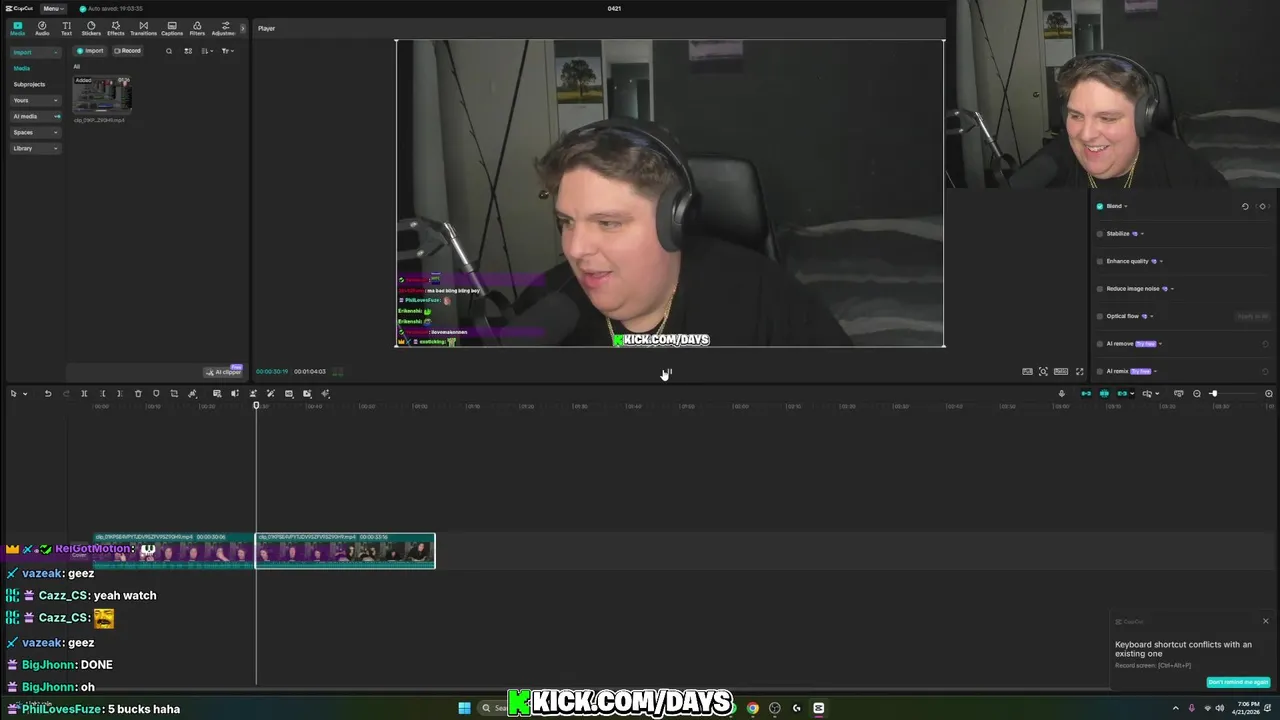This screenshot has width=1280, height=720.
Task: Click the mirror flip icon in timeline toolbar
Action: (x=235, y=394)
